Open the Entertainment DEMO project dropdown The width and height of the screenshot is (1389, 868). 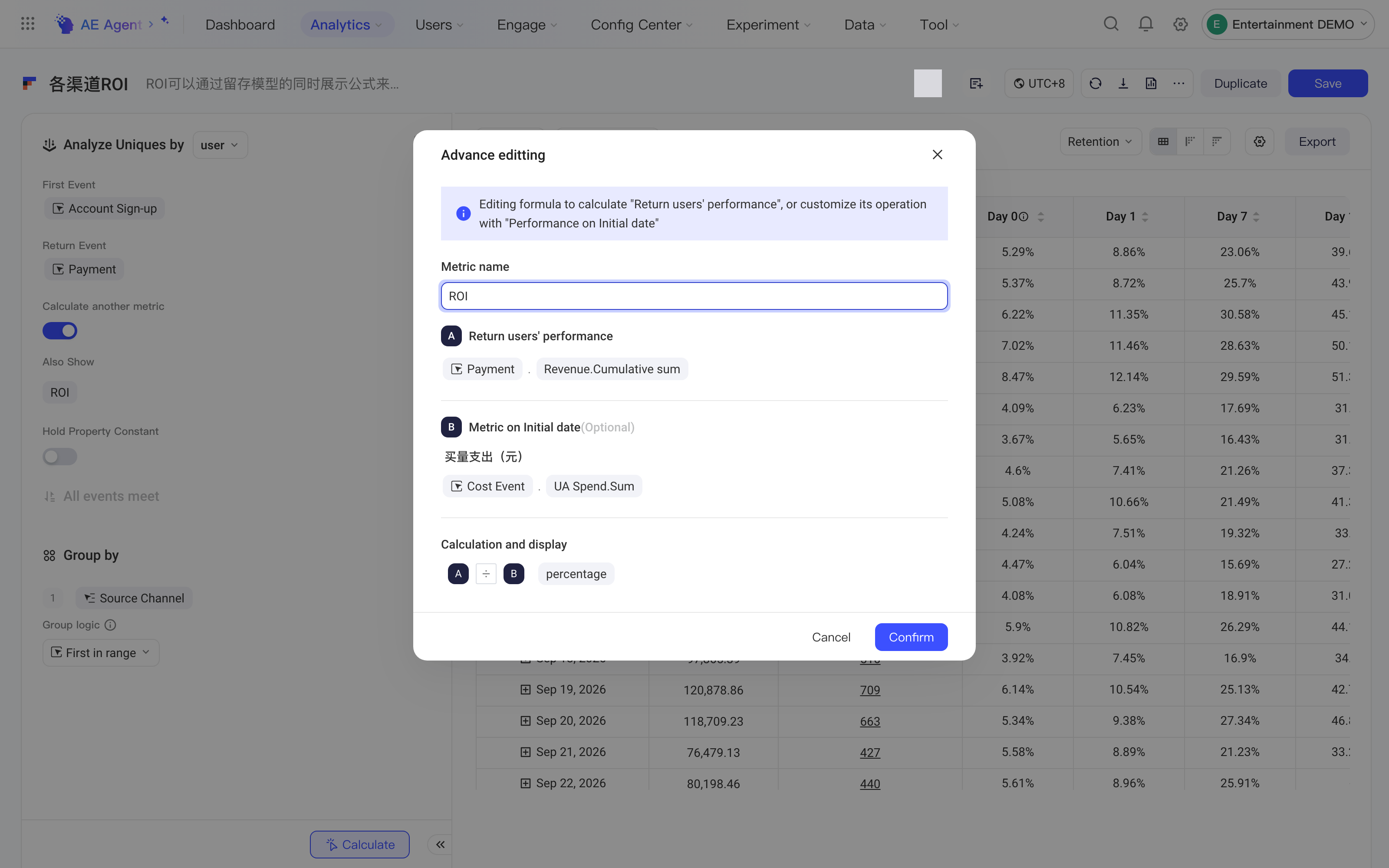pos(1287,24)
